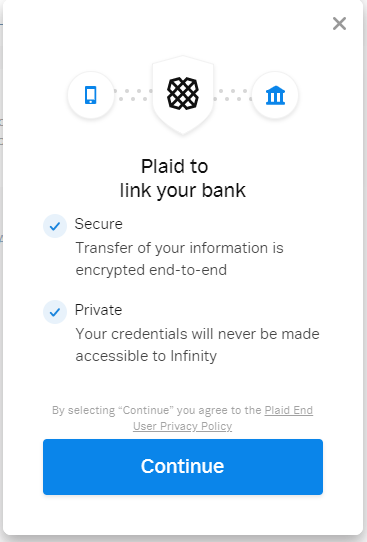
Task: Click the Plaid logo inside the shield
Action: (x=183, y=94)
